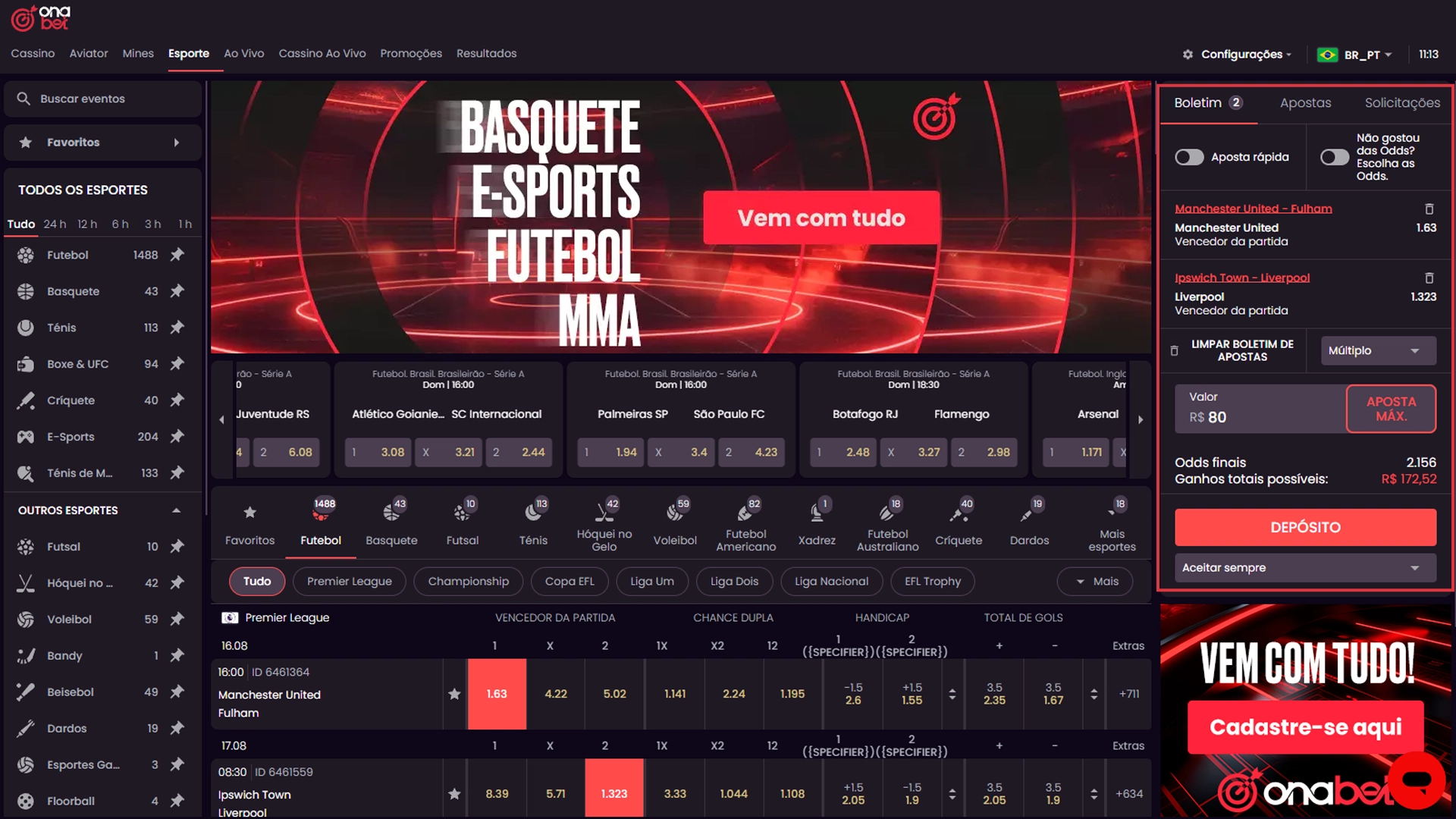Open the Aviator menu item
1456x819 pixels.
(89, 53)
